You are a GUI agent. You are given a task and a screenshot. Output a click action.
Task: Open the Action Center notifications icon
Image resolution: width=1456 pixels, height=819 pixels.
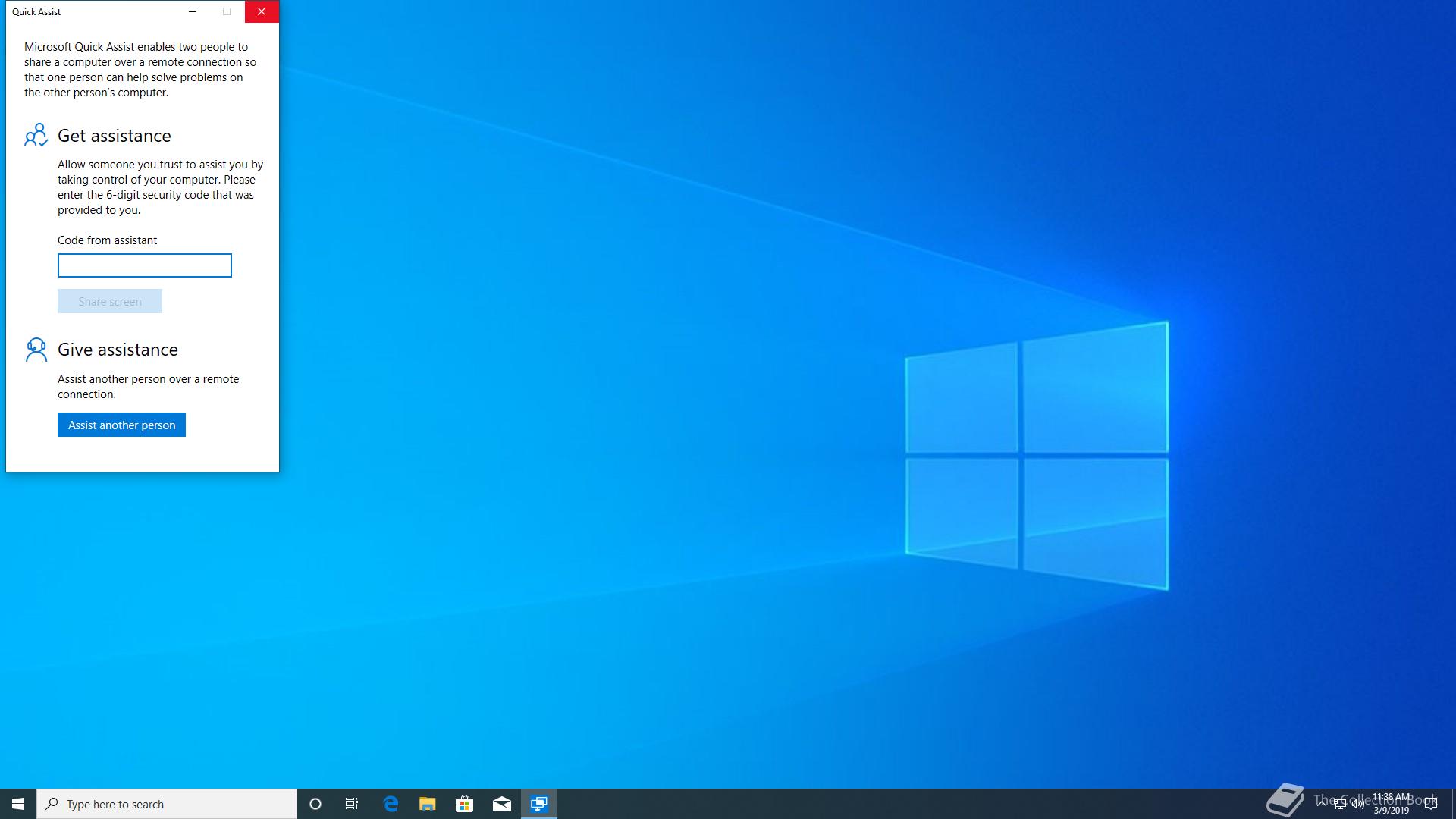point(1431,804)
